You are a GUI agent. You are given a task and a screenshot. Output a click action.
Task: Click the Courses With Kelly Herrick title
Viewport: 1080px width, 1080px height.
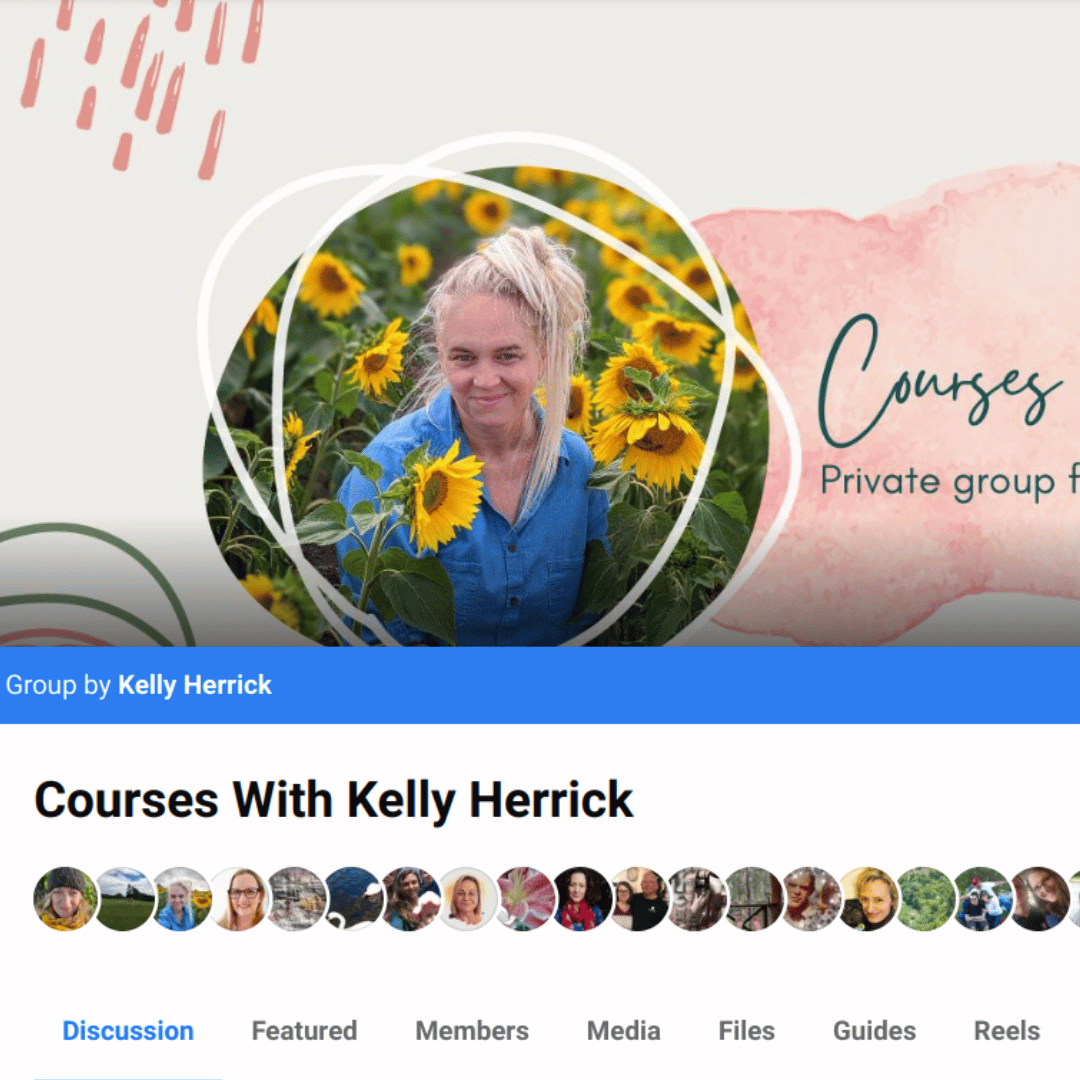(x=333, y=800)
